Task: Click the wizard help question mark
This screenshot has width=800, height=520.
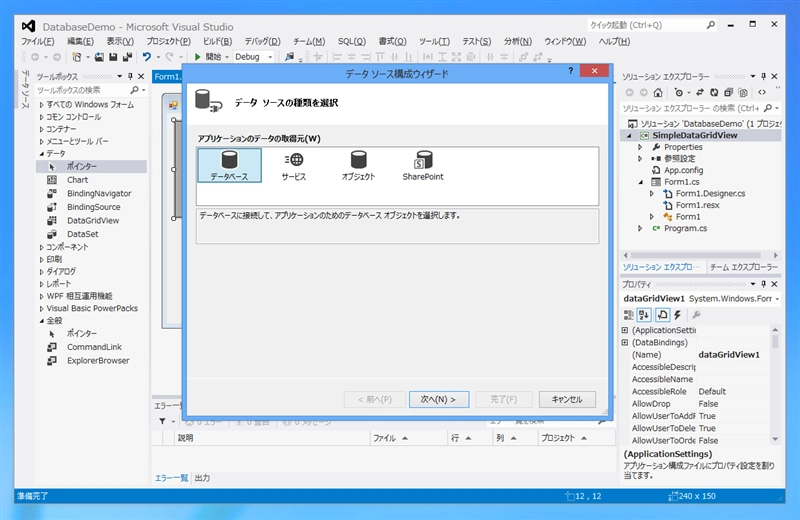Action: (570, 71)
